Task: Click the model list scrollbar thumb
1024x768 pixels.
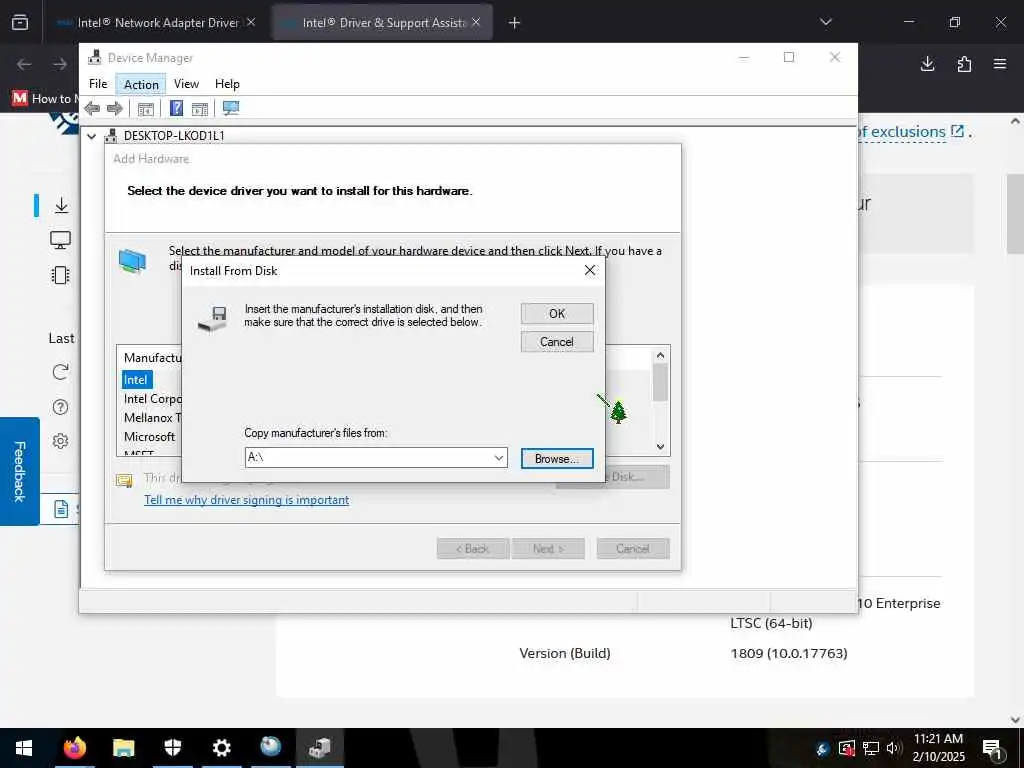Action: pyautogui.click(x=660, y=382)
